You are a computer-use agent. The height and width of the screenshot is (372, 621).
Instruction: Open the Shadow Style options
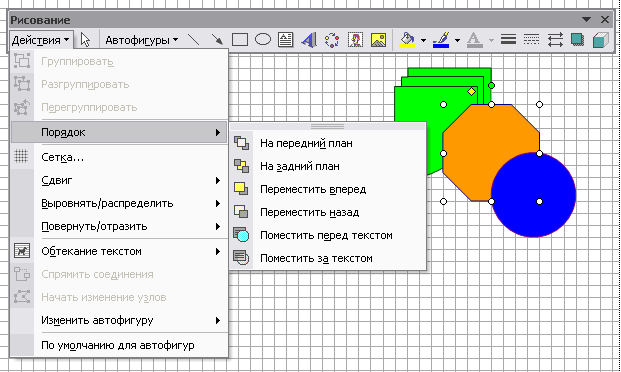coord(578,40)
